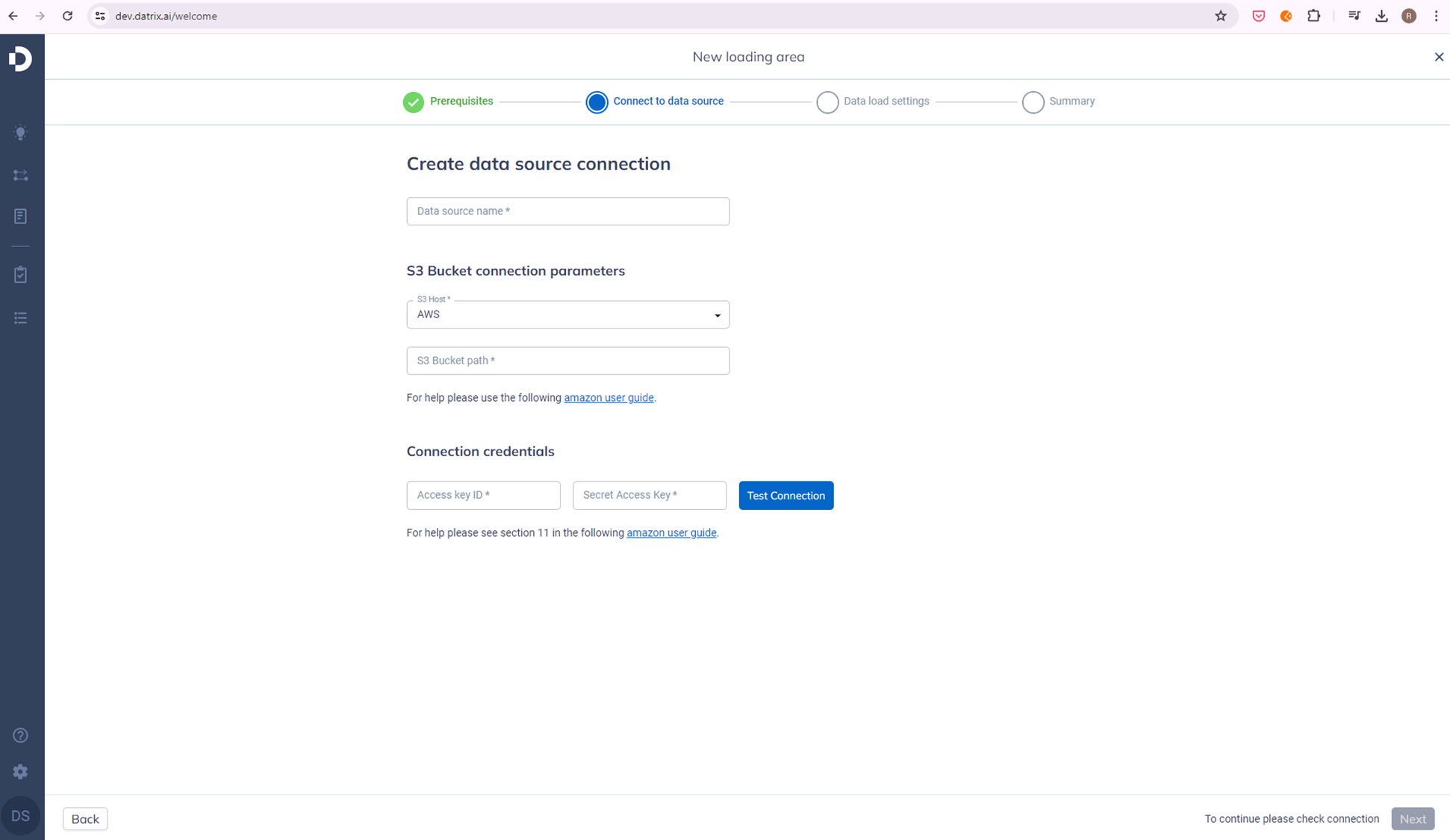Select the Data load settings step
Viewport: 1450px width, 840px height.
[x=873, y=102]
